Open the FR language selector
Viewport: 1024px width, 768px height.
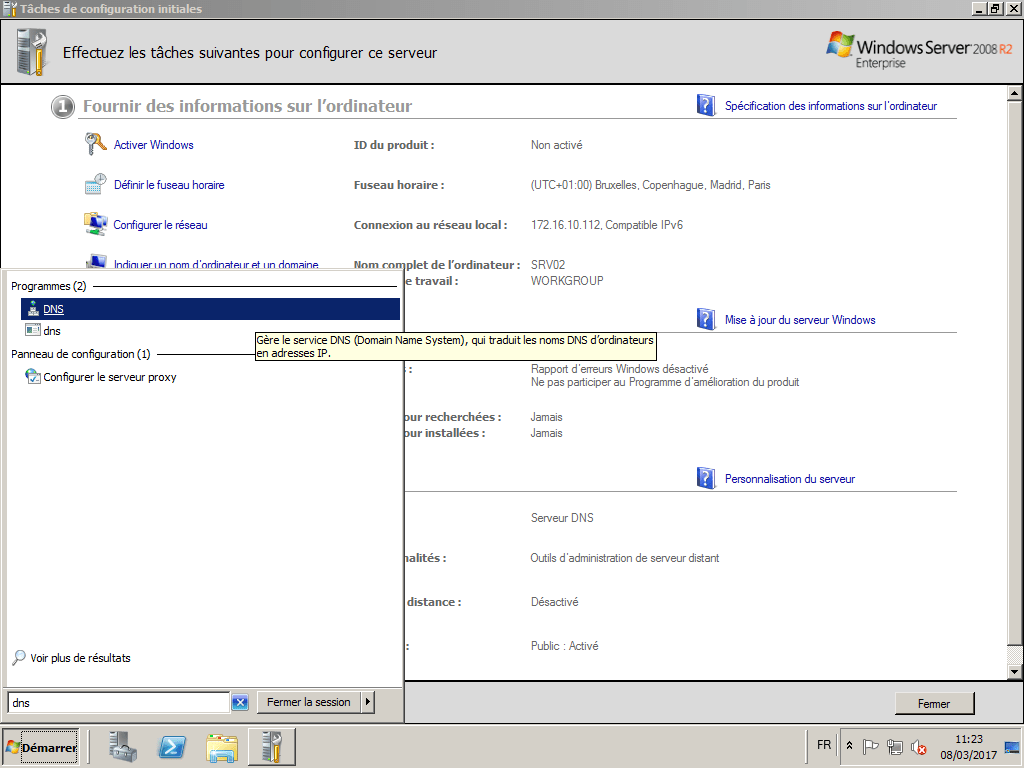[823, 745]
